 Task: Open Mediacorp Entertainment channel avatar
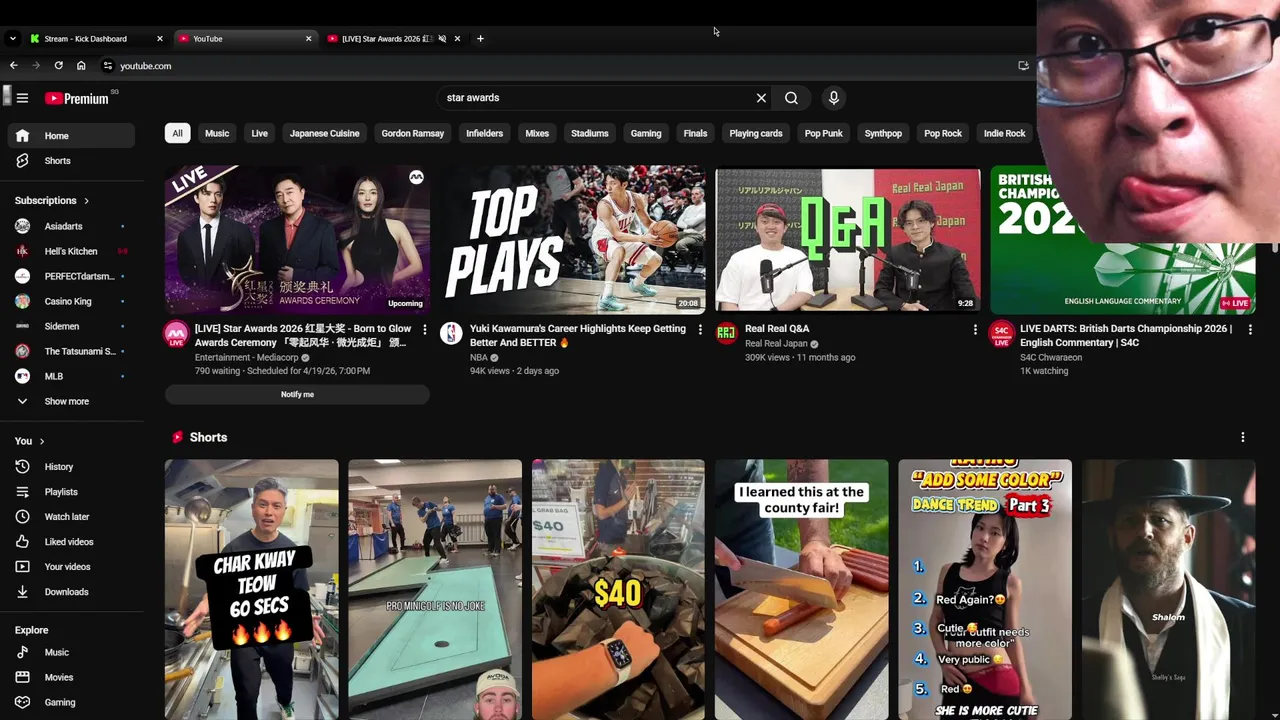(x=176, y=334)
